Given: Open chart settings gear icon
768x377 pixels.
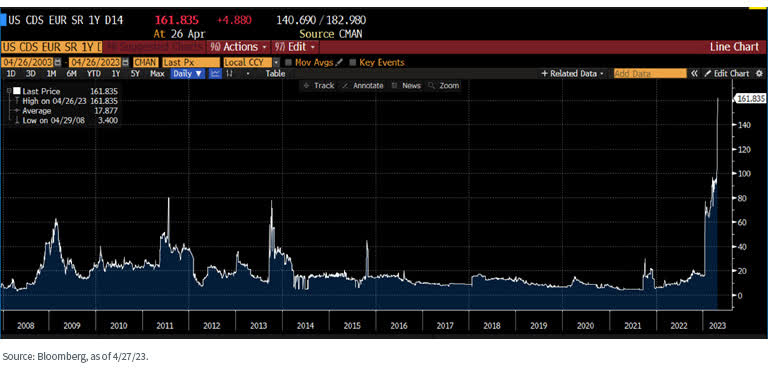Looking at the screenshot, I should pos(759,73).
